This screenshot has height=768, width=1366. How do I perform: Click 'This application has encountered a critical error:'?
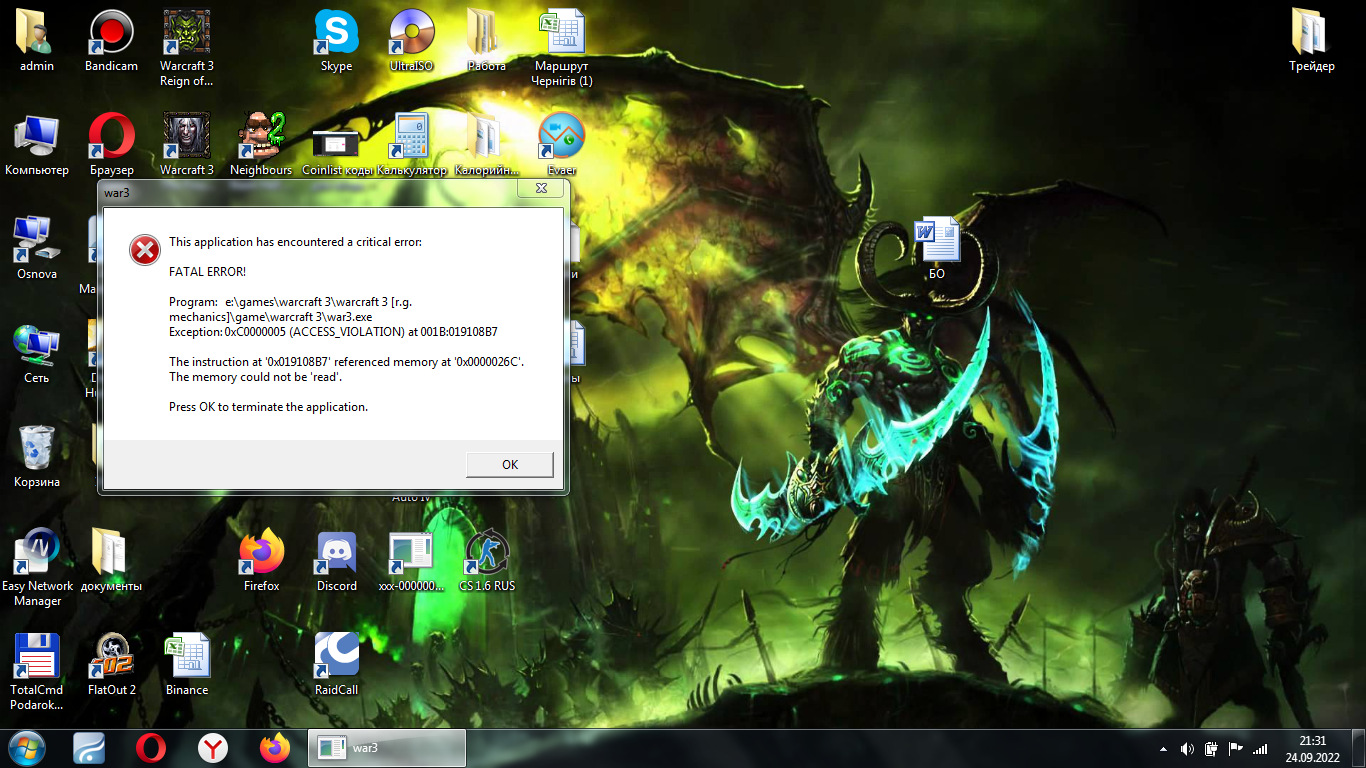click(296, 242)
